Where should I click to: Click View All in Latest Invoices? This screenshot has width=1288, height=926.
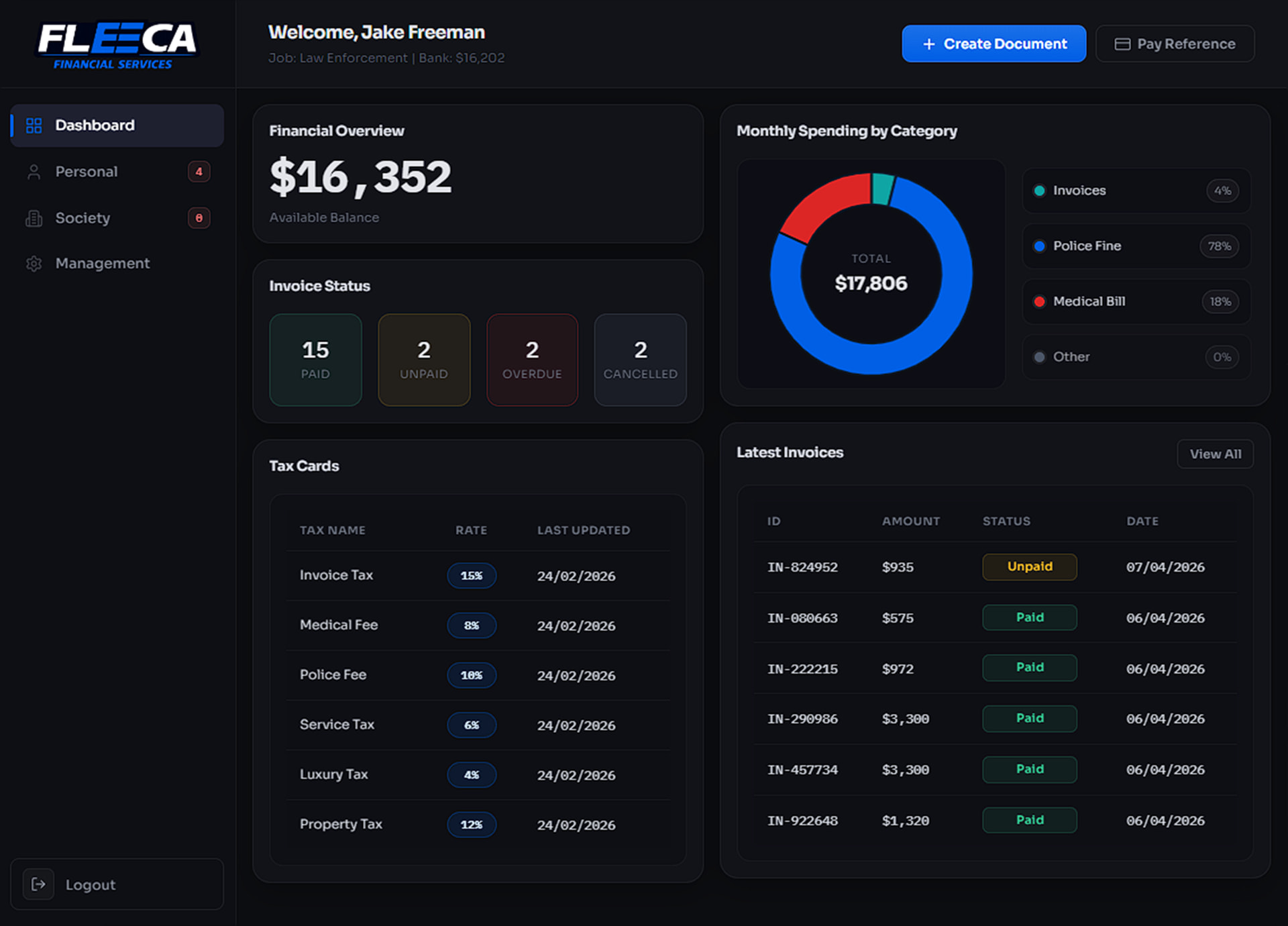pyautogui.click(x=1215, y=454)
